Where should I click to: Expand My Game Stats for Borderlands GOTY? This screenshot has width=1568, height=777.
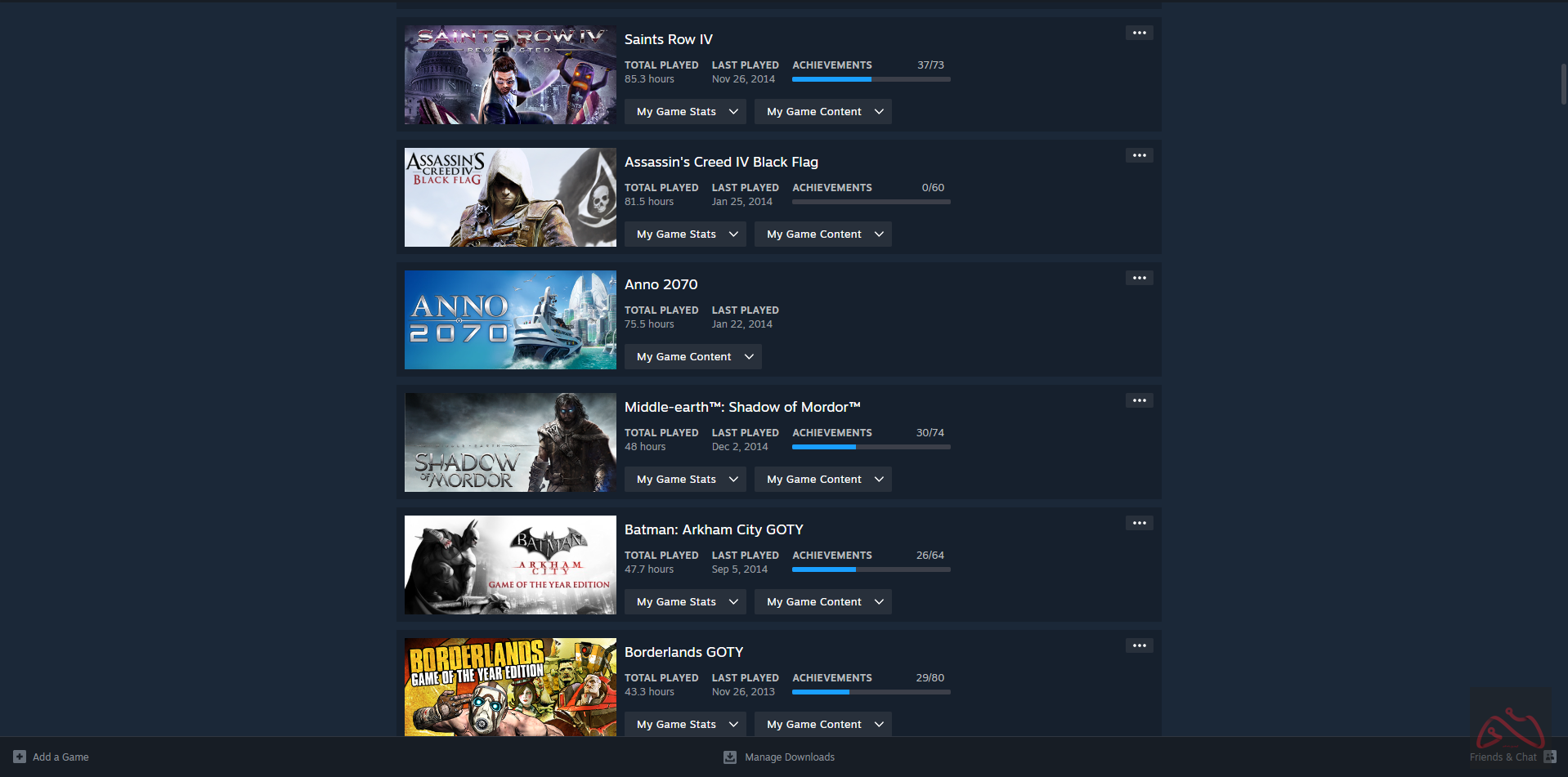coord(685,725)
